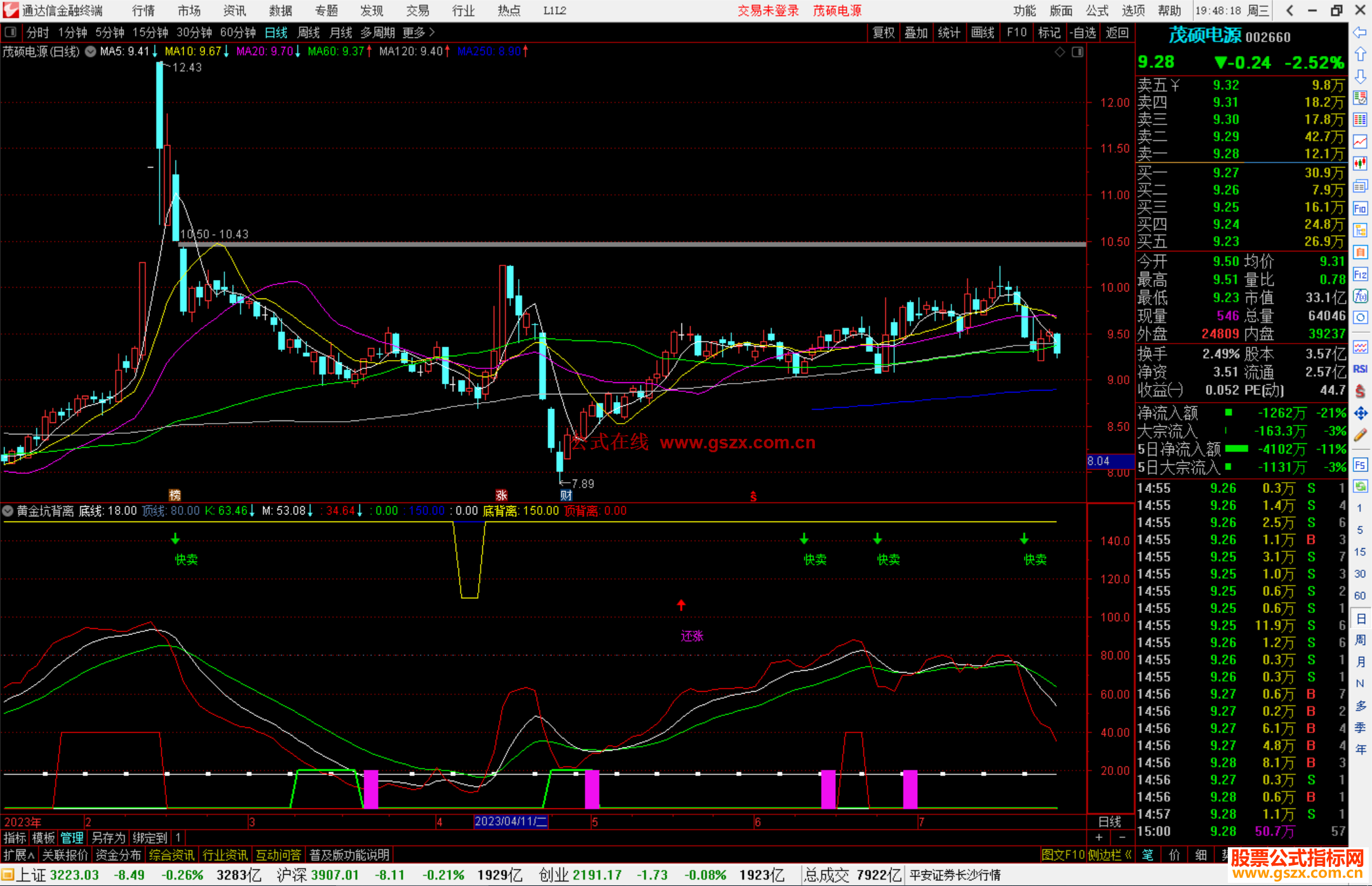Open the 公式 menu
Image resolution: width=1372 pixels, height=886 pixels.
(x=1097, y=11)
